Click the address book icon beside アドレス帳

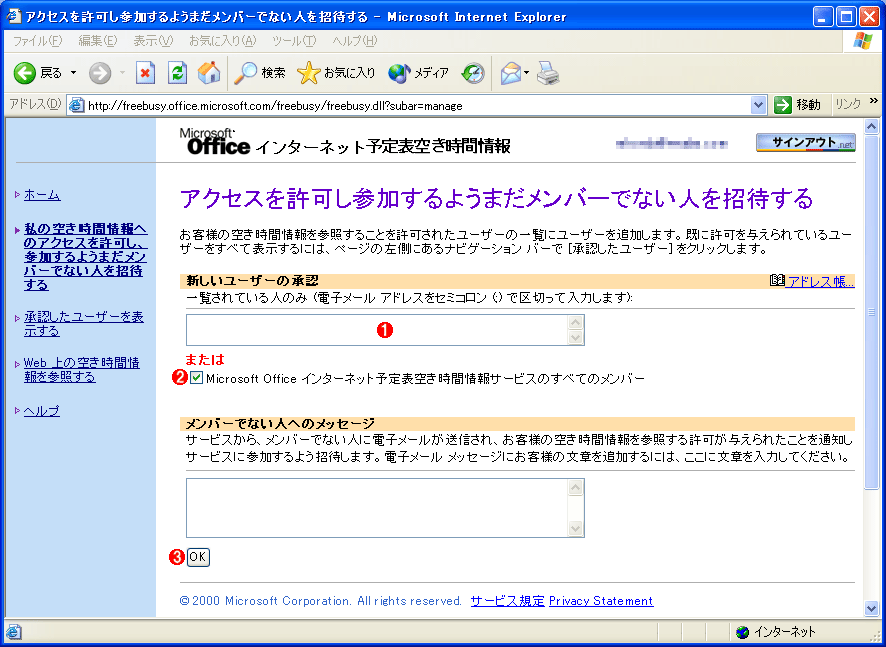(777, 280)
